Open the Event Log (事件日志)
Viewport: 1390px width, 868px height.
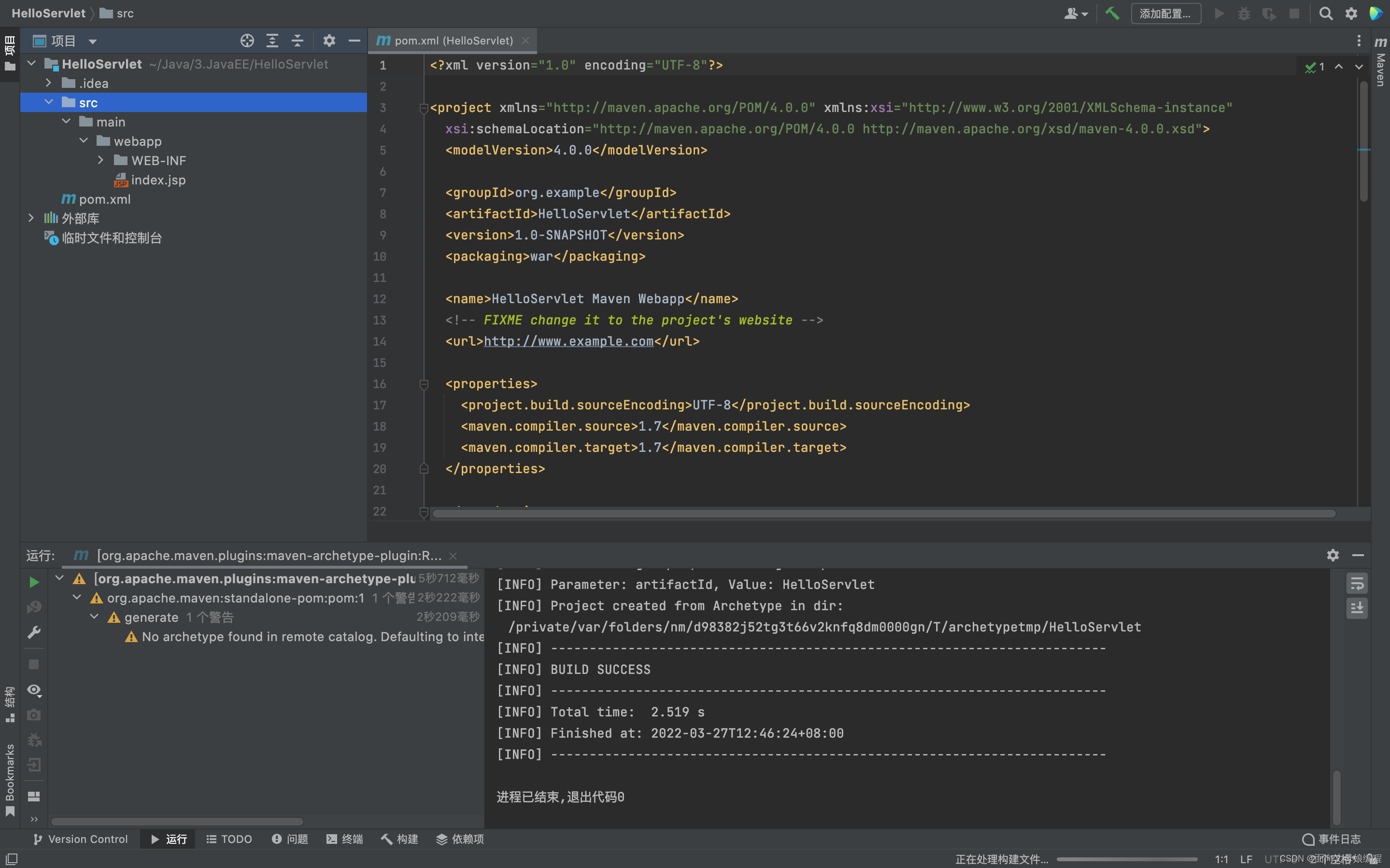point(1332,839)
